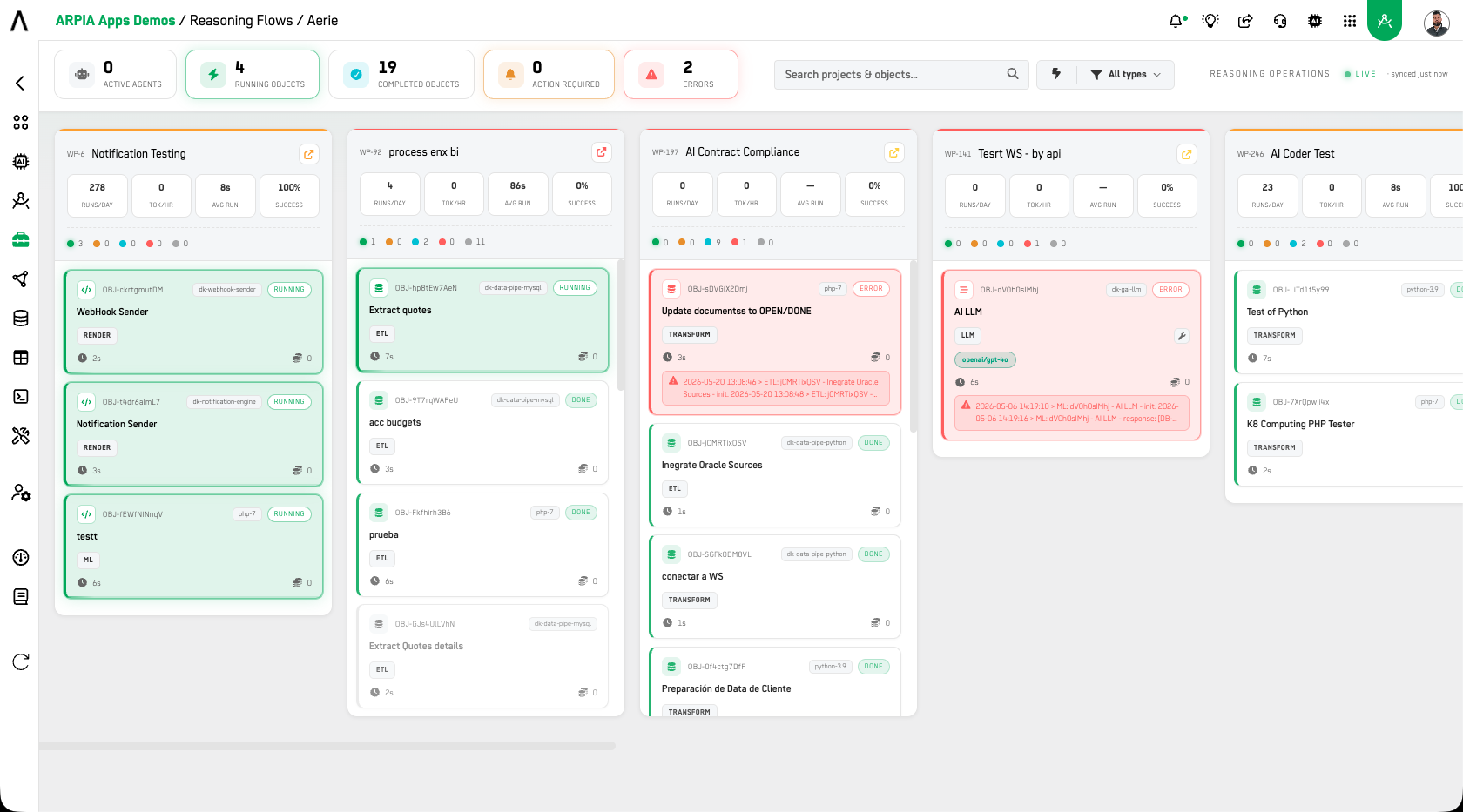Open AI Contract Compliance external link icon
The width and height of the screenshot is (1463, 812).
pos(893,152)
